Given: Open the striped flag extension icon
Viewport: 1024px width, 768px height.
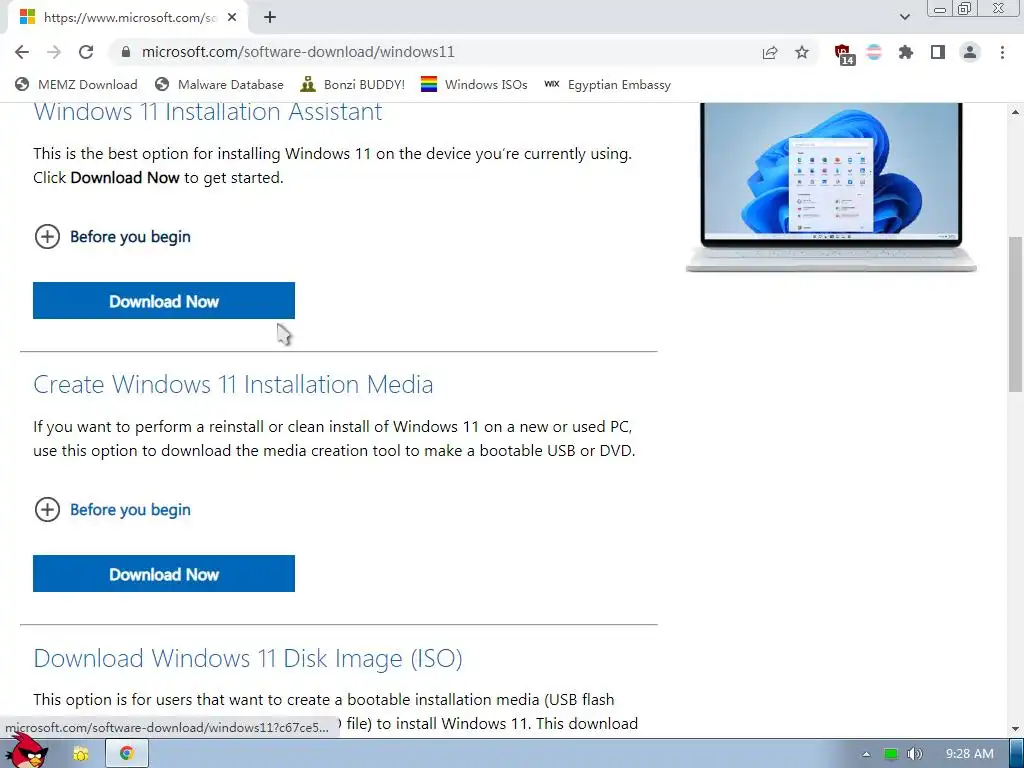Looking at the screenshot, I should click(x=874, y=52).
